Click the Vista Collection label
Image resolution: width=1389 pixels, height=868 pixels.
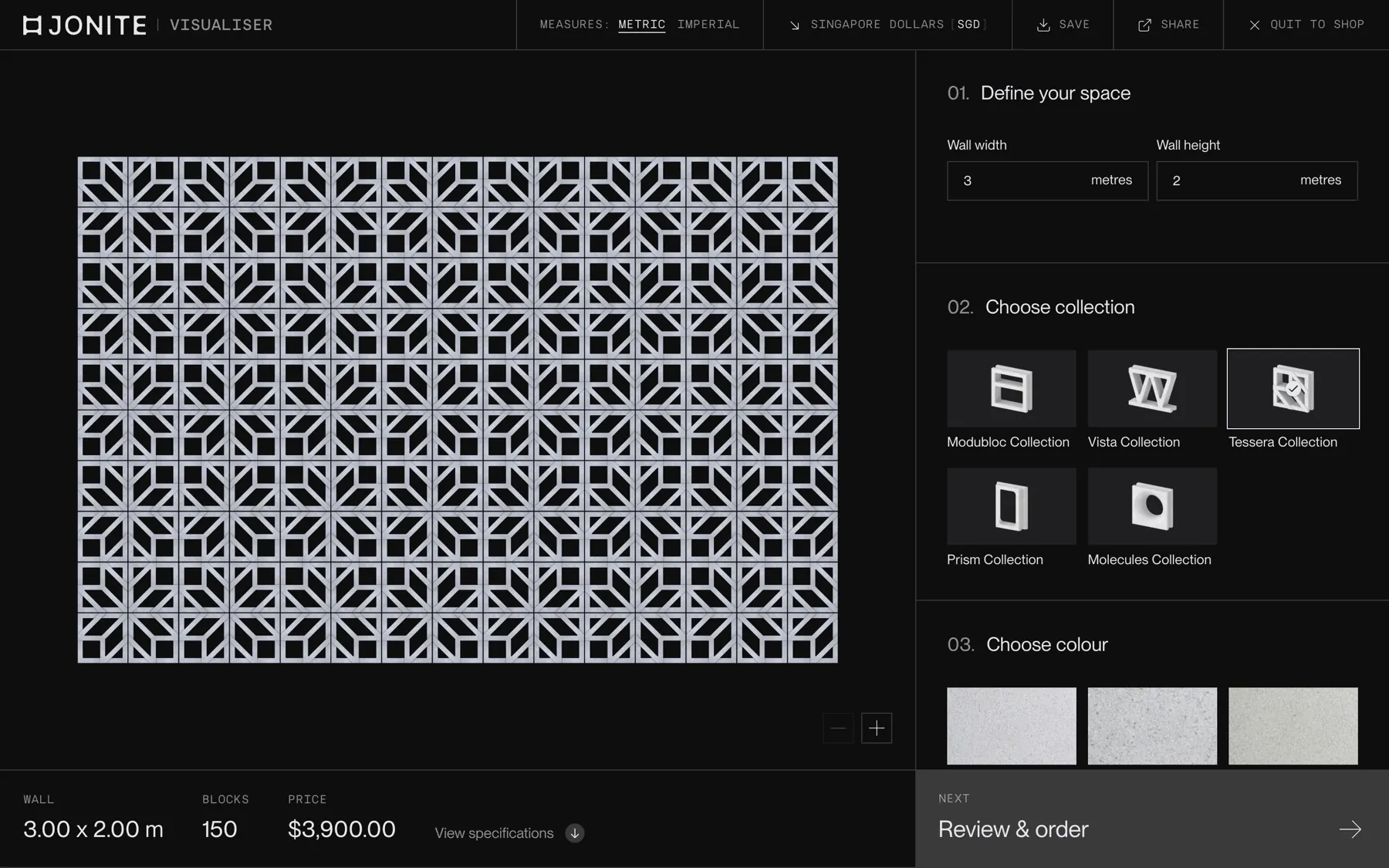(1134, 442)
